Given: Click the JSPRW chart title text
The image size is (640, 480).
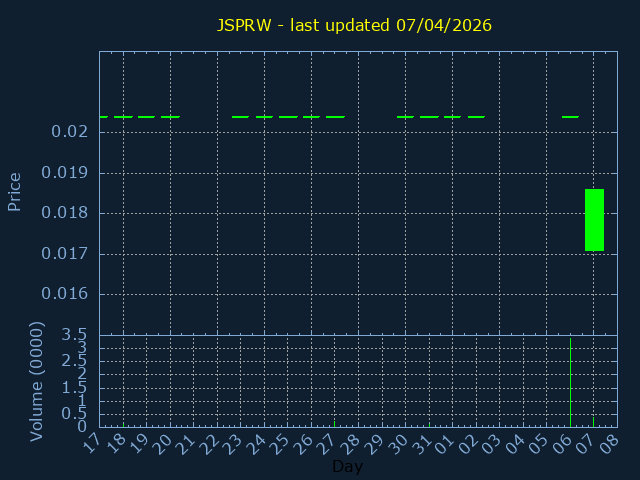Looking at the screenshot, I should coord(355,25).
